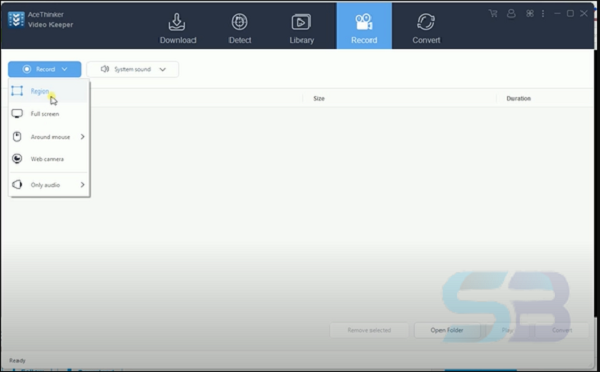Click the Open Folder button
Viewport: 600px width, 372px height.
coord(447,330)
